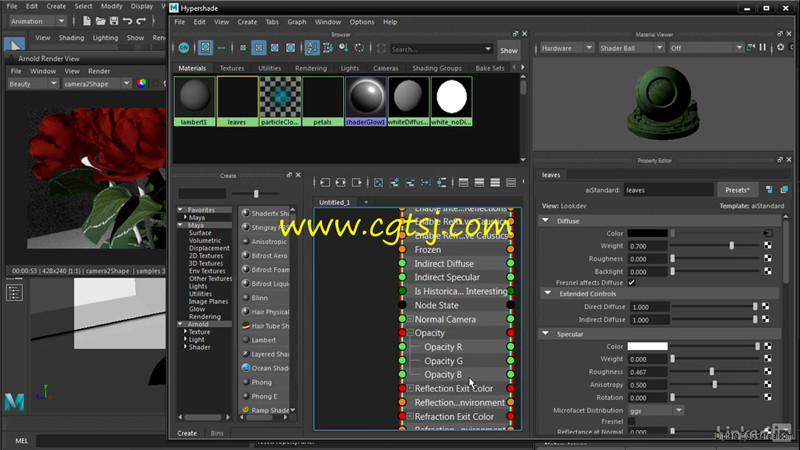800x450 pixels.
Task: Click the simple mode node view icon
Action: point(463,183)
